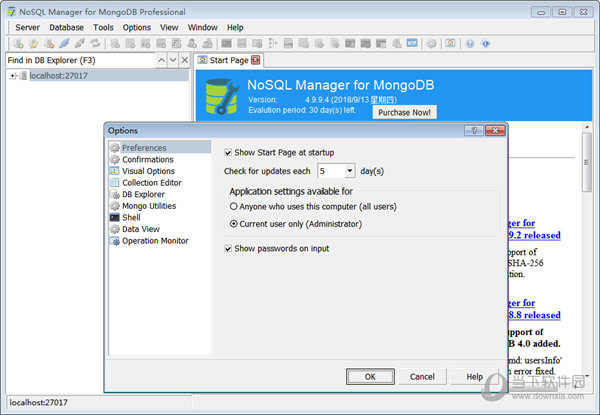600x415 pixels.
Task: Select Current user only (Administrator) radio
Action: click(233, 224)
